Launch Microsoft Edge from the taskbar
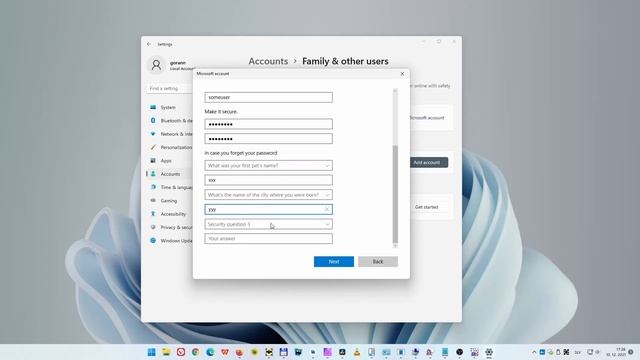Viewport: 640px width, 360px height. [x=210, y=352]
